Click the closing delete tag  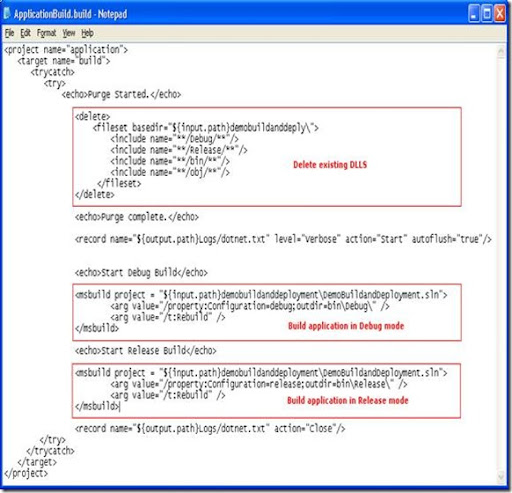point(95,194)
